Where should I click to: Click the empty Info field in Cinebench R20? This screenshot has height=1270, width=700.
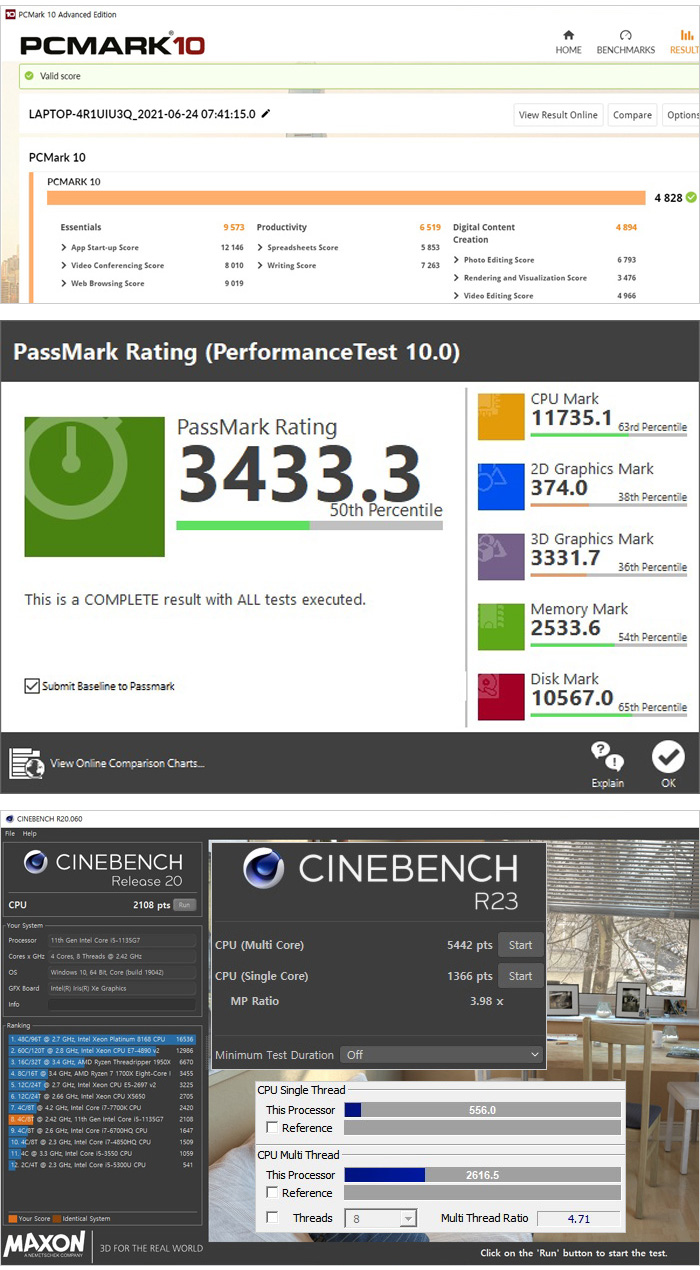(121, 1004)
